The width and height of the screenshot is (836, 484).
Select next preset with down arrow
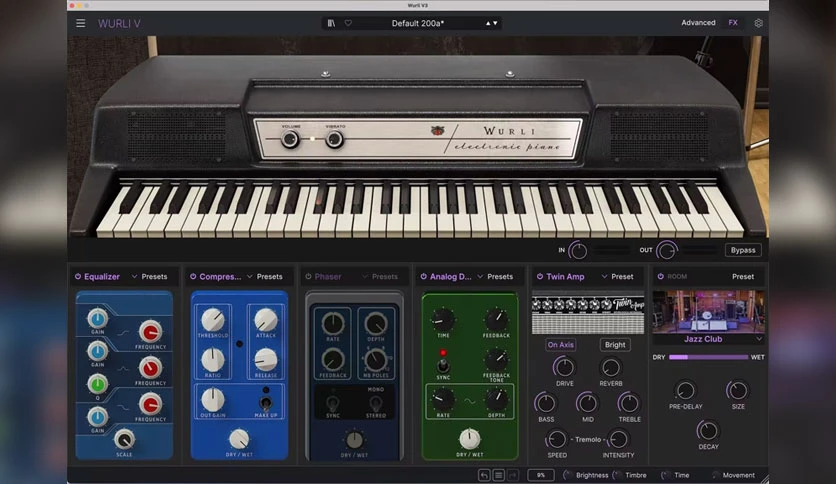[x=495, y=23]
